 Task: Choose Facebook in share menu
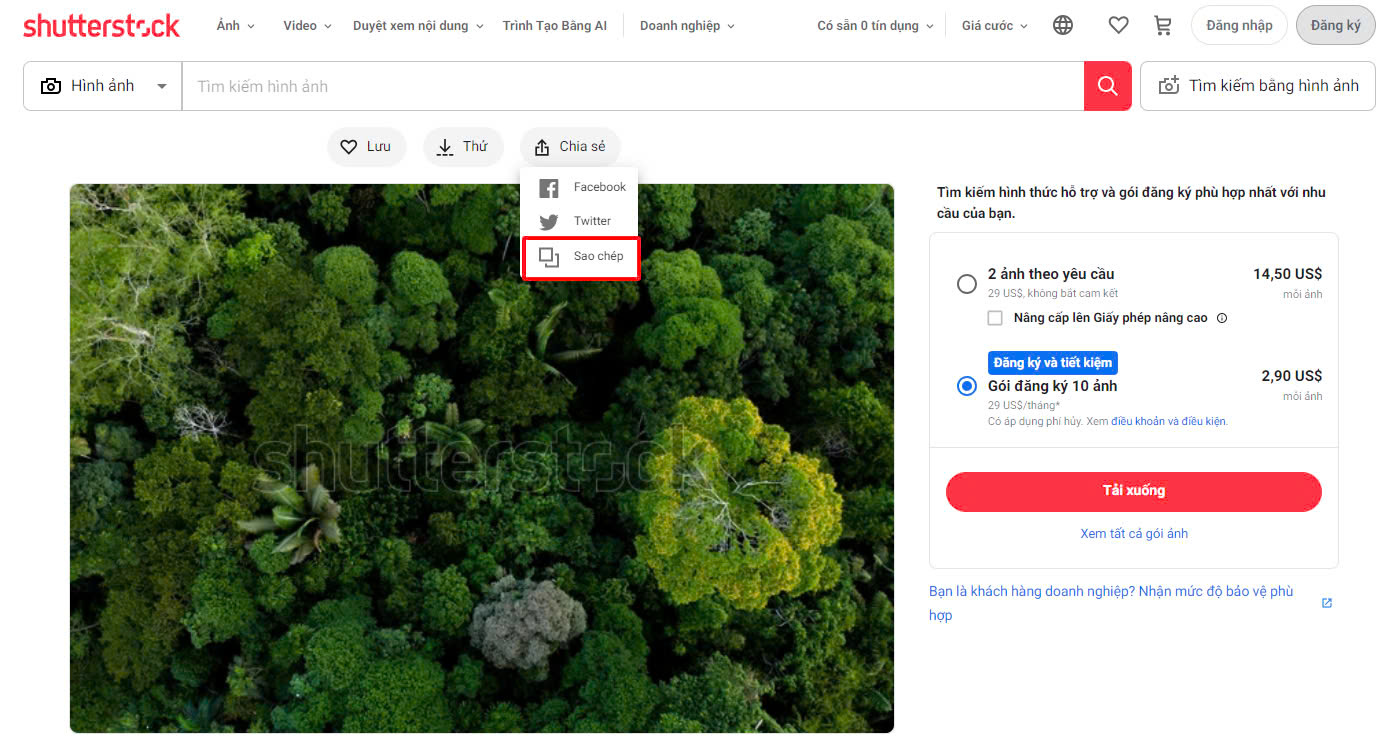coord(580,187)
